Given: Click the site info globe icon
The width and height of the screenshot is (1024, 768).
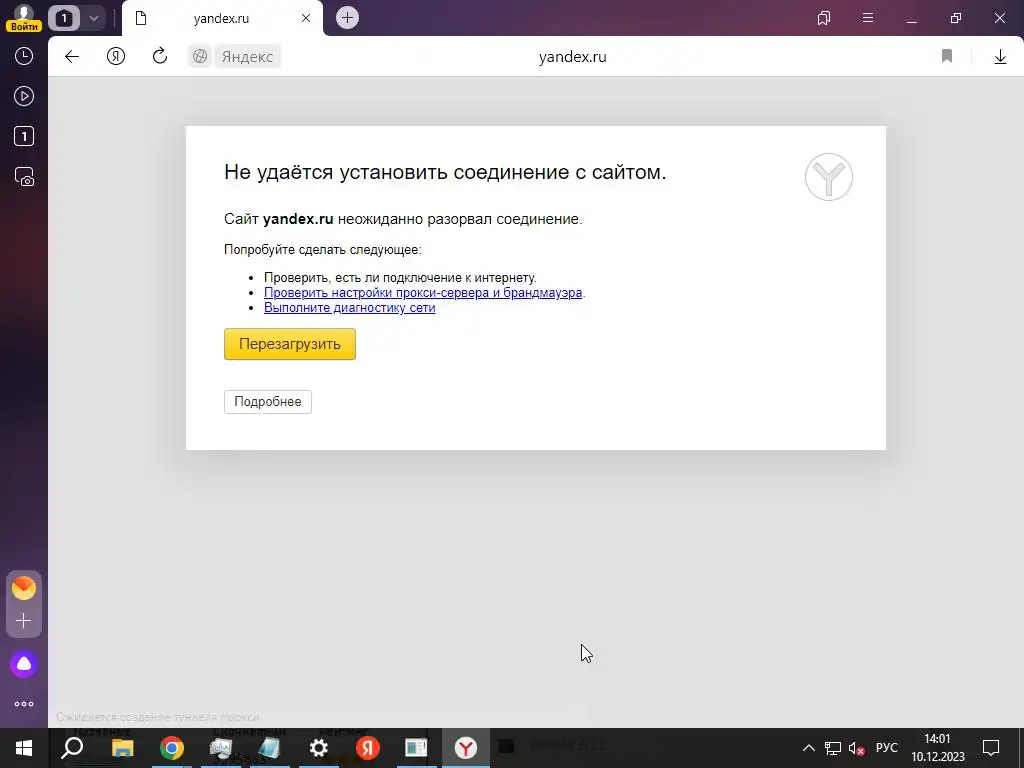Looking at the screenshot, I should (x=200, y=57).
